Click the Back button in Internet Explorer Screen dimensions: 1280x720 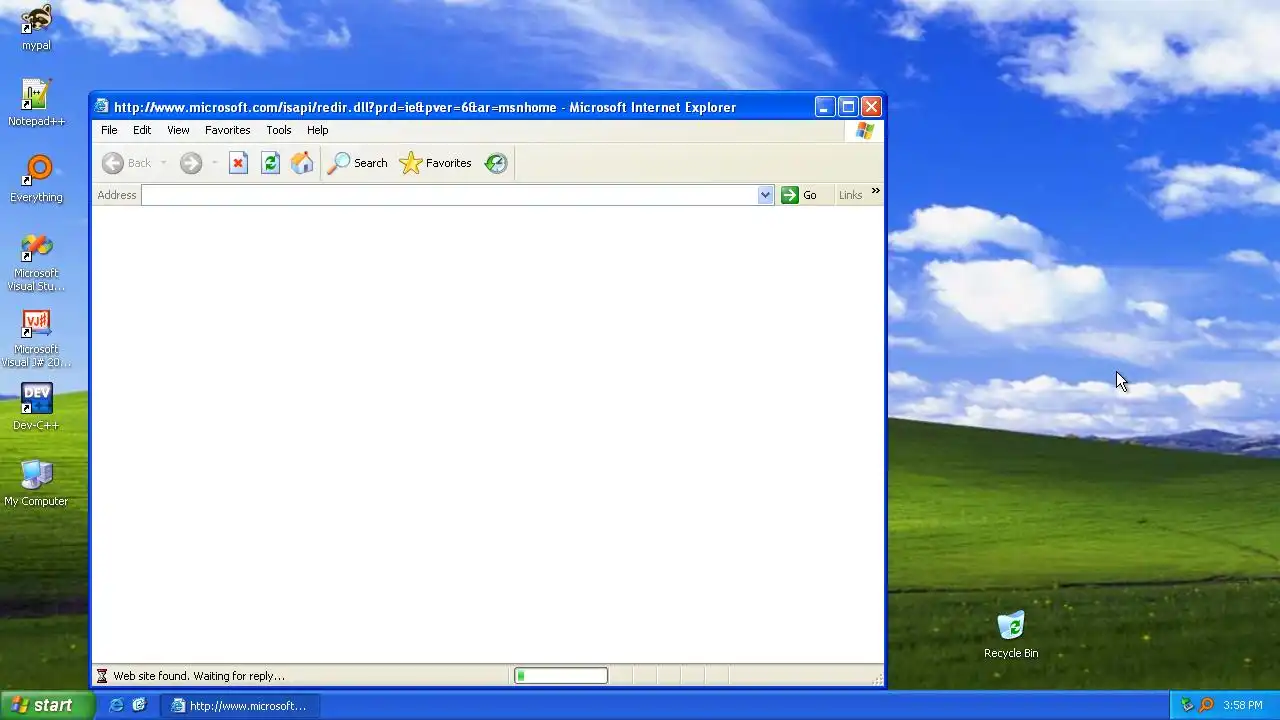pyautogui.click(x=126, y=163)
